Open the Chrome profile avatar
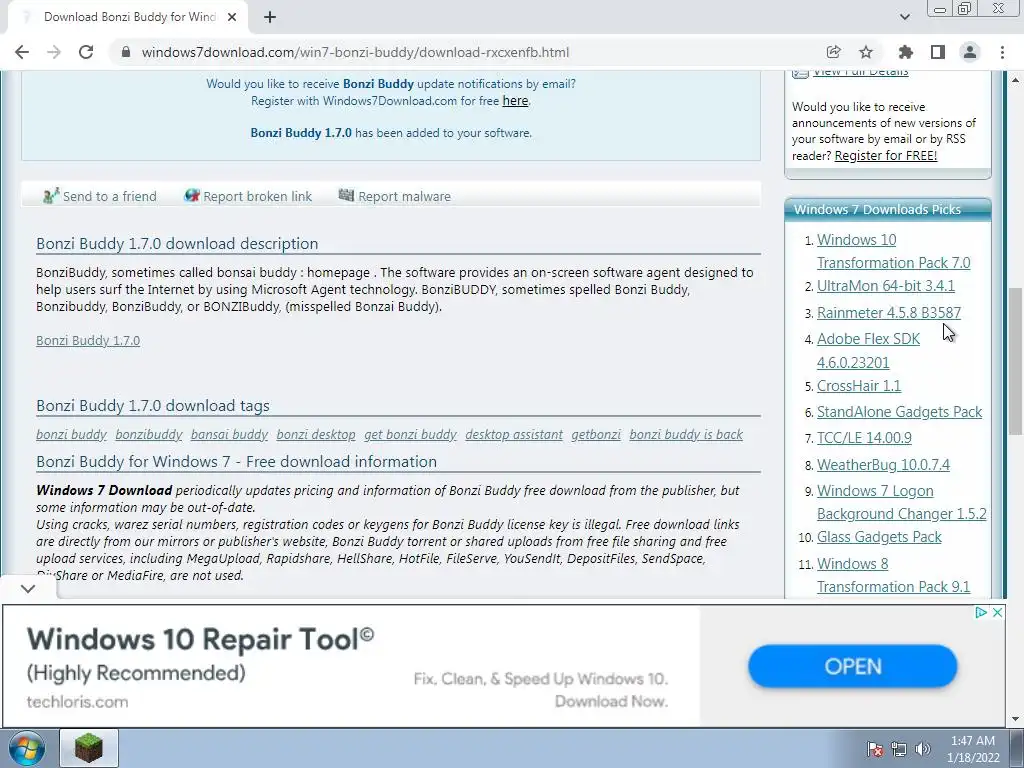The image size is (1024, 768). click(970, 52)
